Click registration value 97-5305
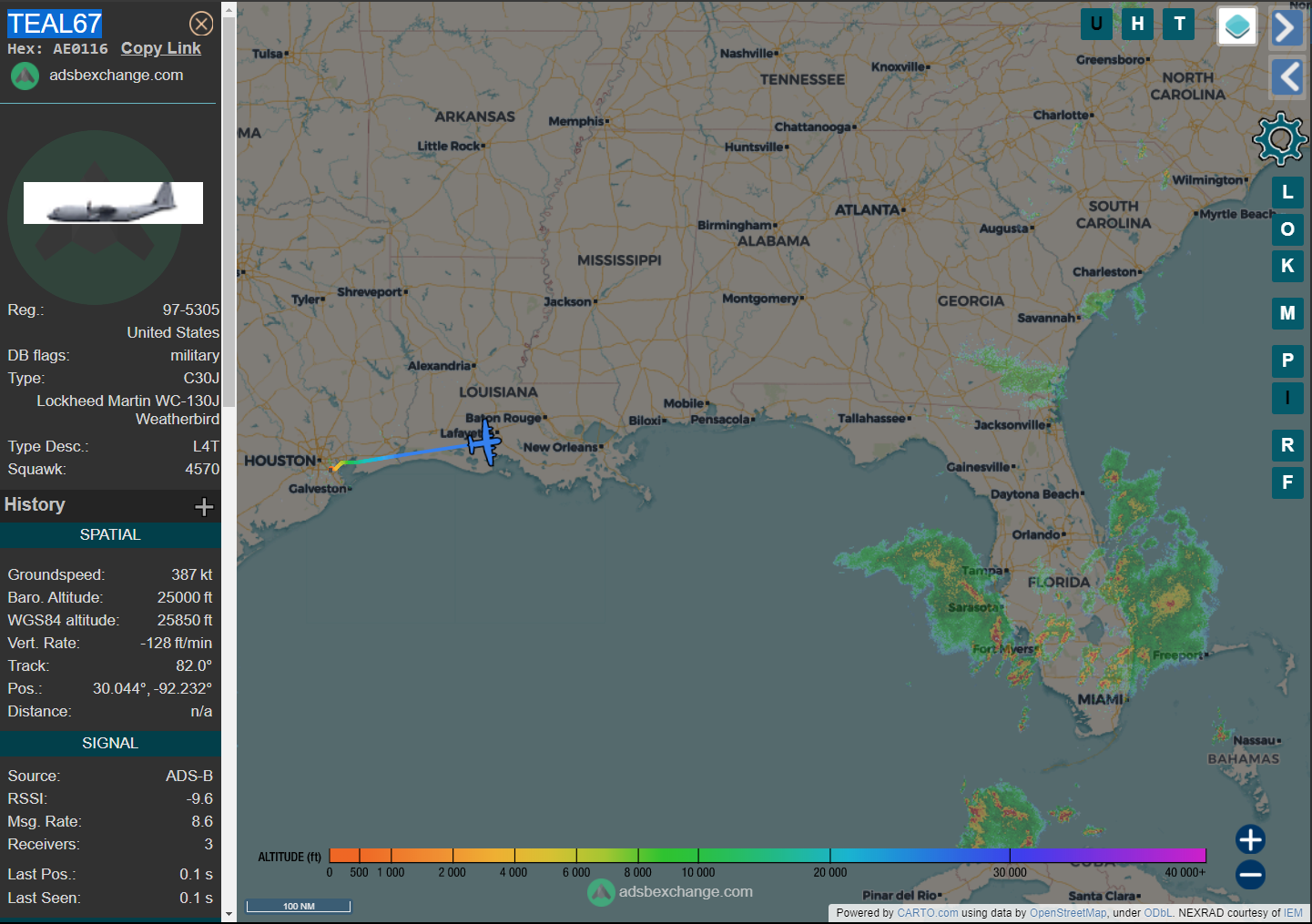1312x924 pixels. pos(190,310)
